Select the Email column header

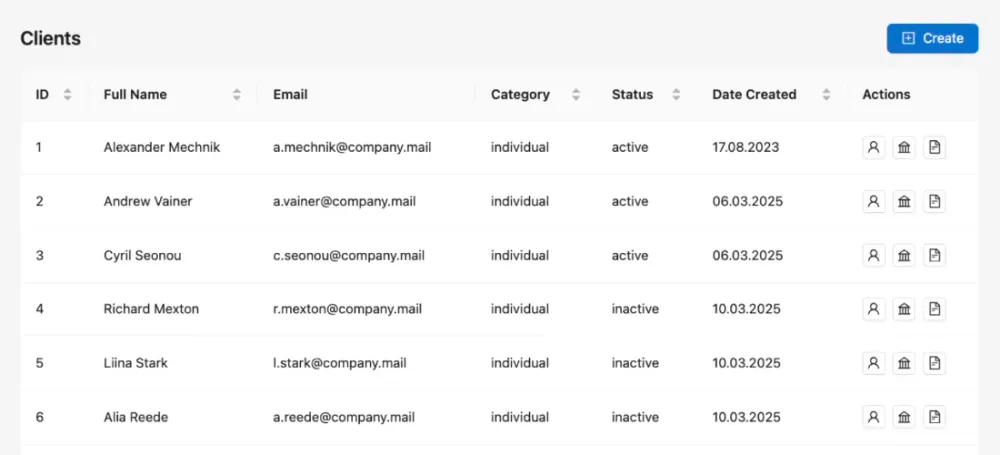[290, 95]
